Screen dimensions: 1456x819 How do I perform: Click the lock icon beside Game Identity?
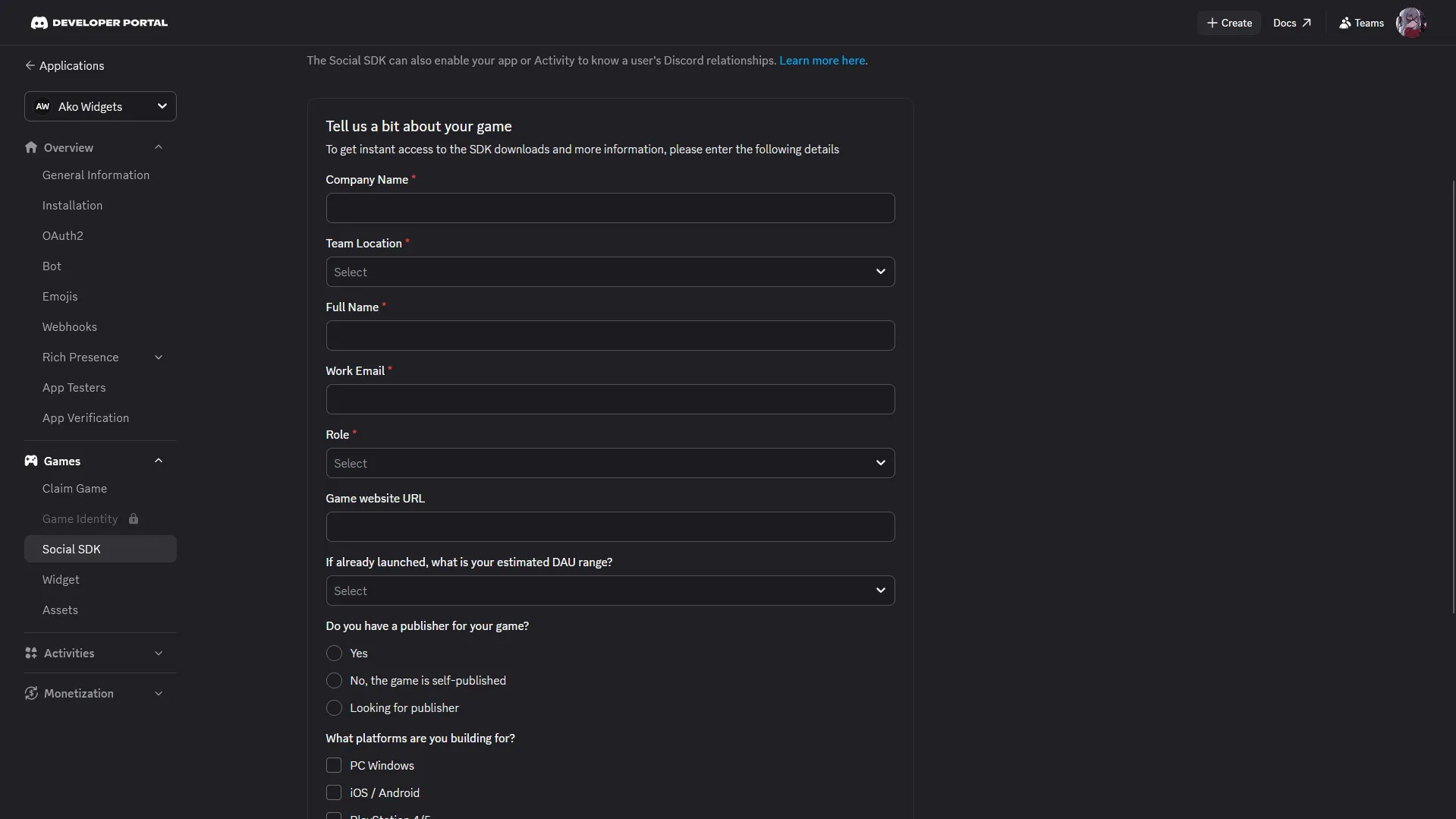[134, 518]
